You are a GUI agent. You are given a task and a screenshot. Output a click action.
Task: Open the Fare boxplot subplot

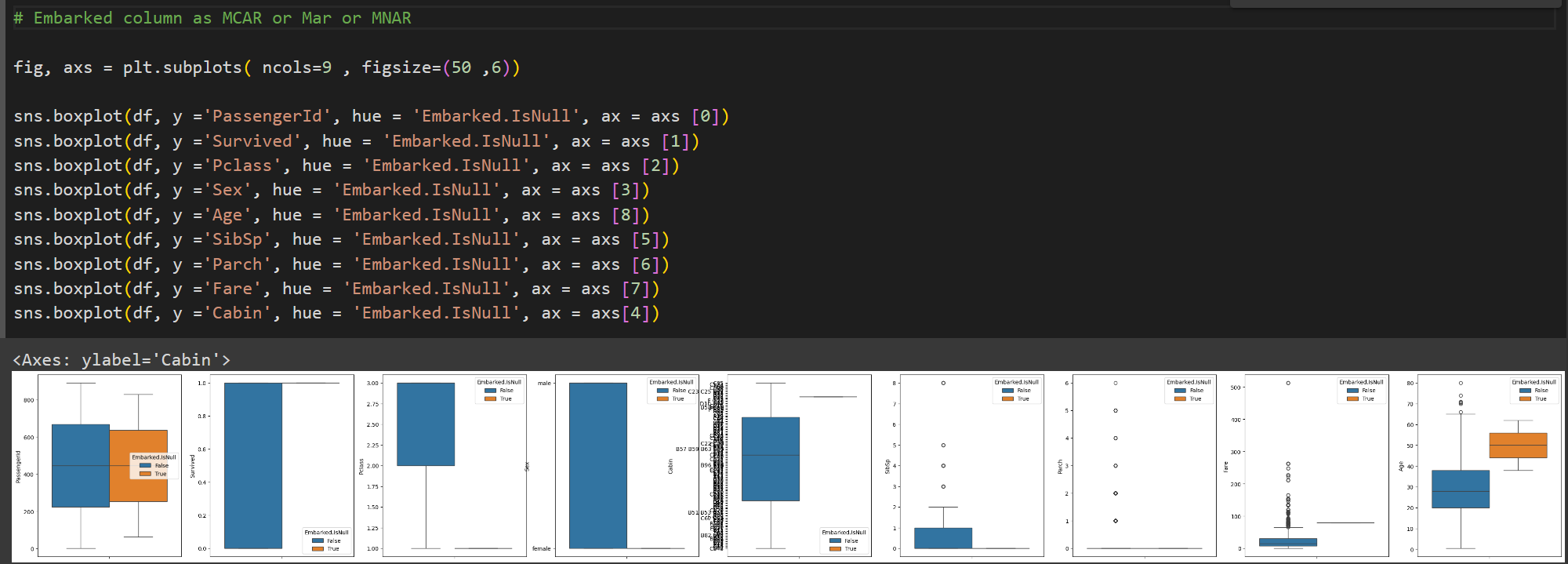(1316, 466)
